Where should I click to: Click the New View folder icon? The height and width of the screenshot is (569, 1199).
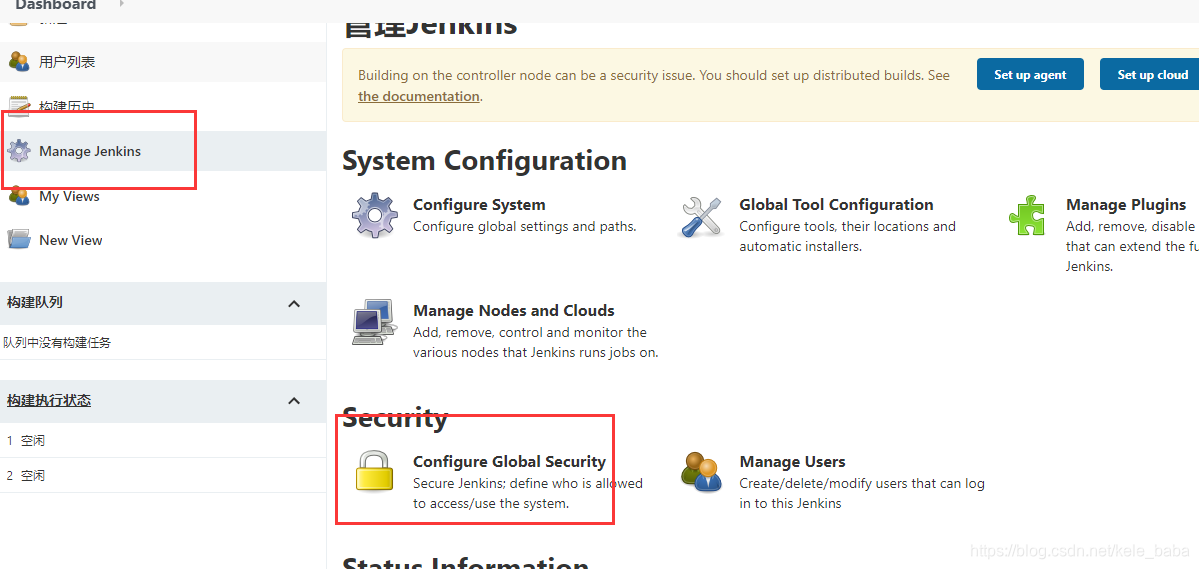click(x=19, y=239)
